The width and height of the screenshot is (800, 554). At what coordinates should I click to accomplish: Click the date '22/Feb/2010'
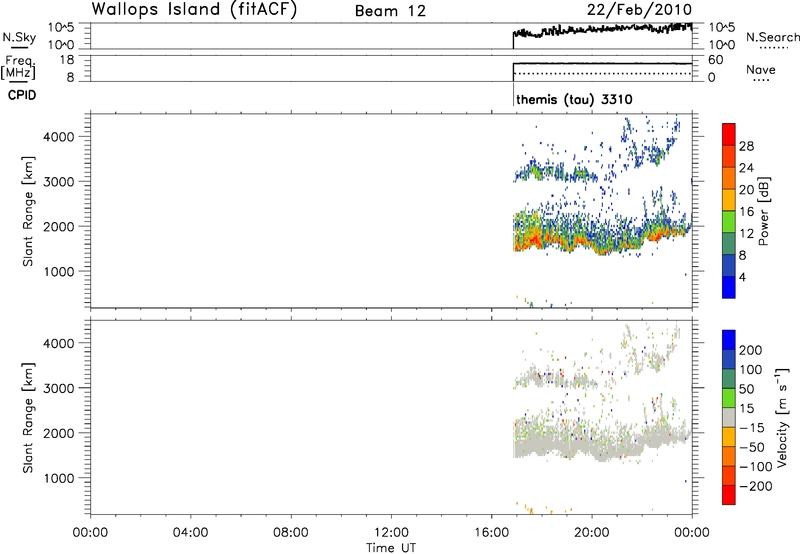point(639,10)
